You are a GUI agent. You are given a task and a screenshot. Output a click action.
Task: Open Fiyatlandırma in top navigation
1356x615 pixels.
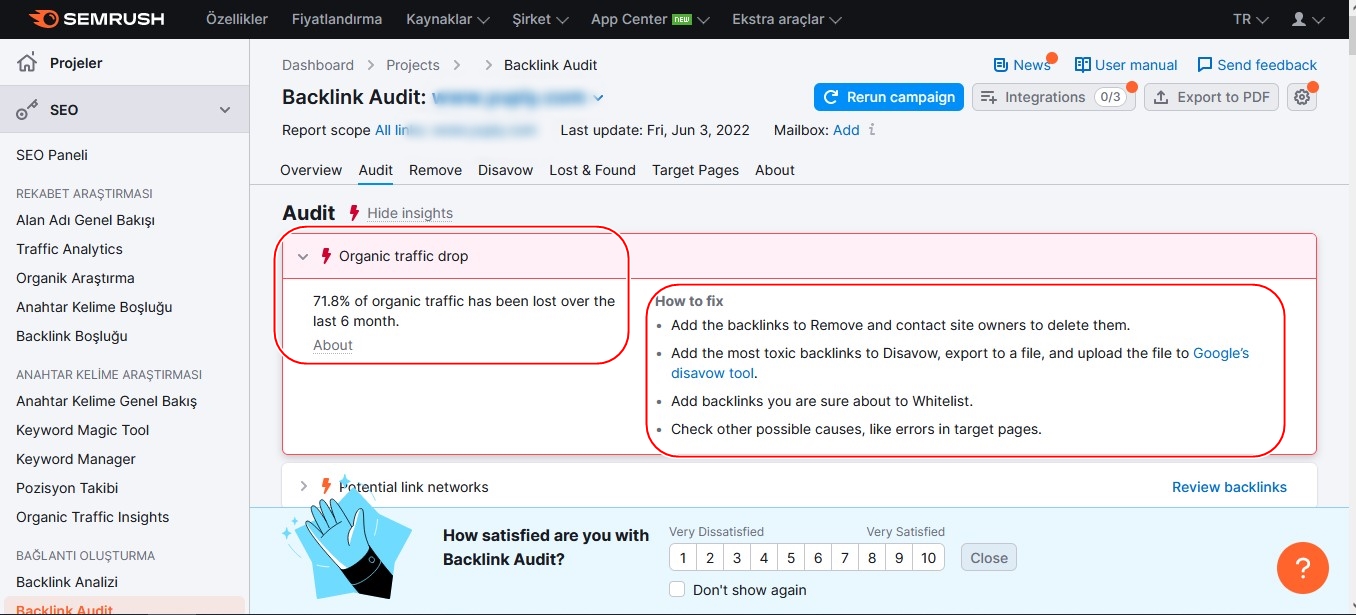[x=337, y=19]
